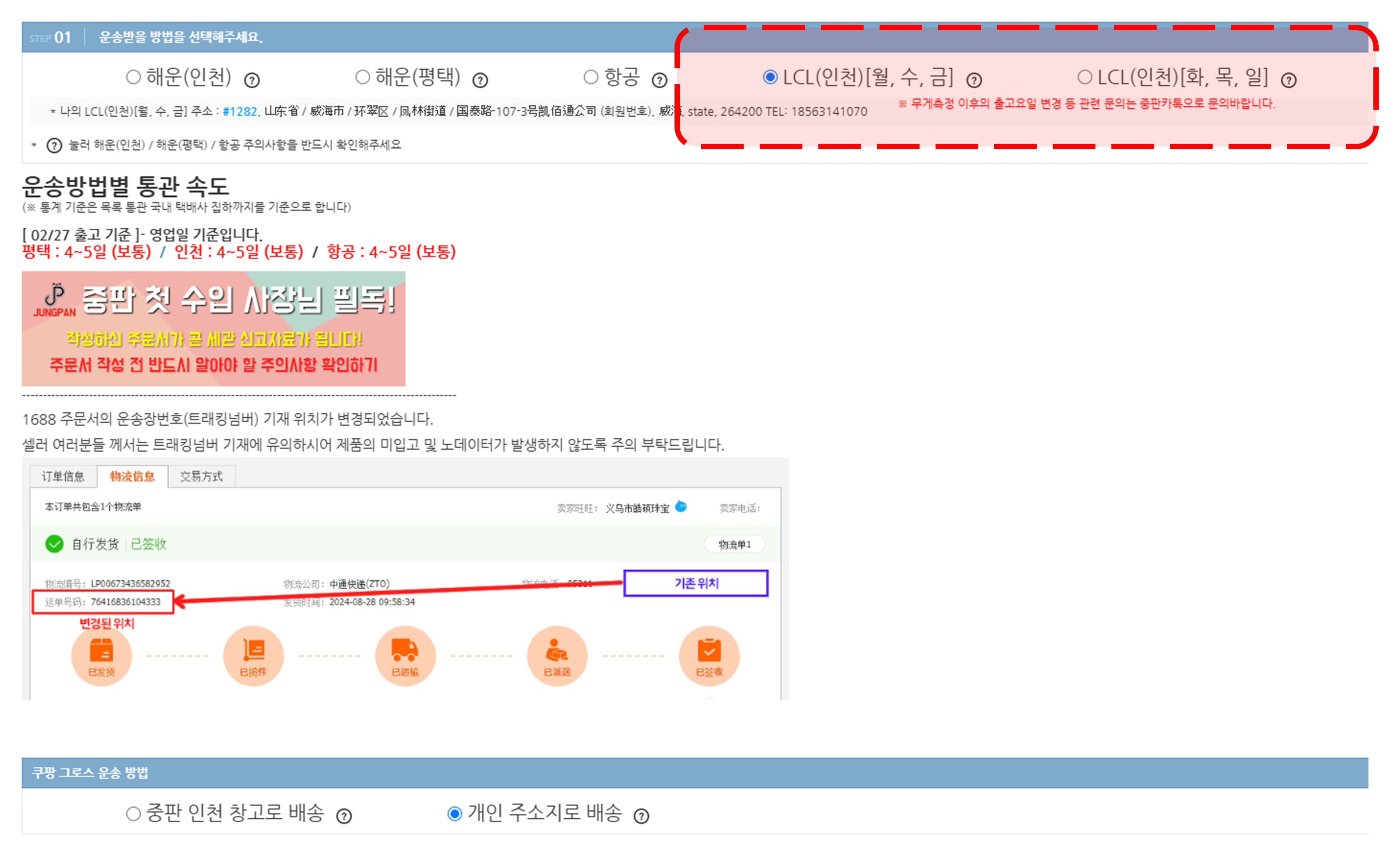Screen dimensions: 1400x856
Task: Select the 해운(인천) shipping radio button
Action: tap(133, 77)
